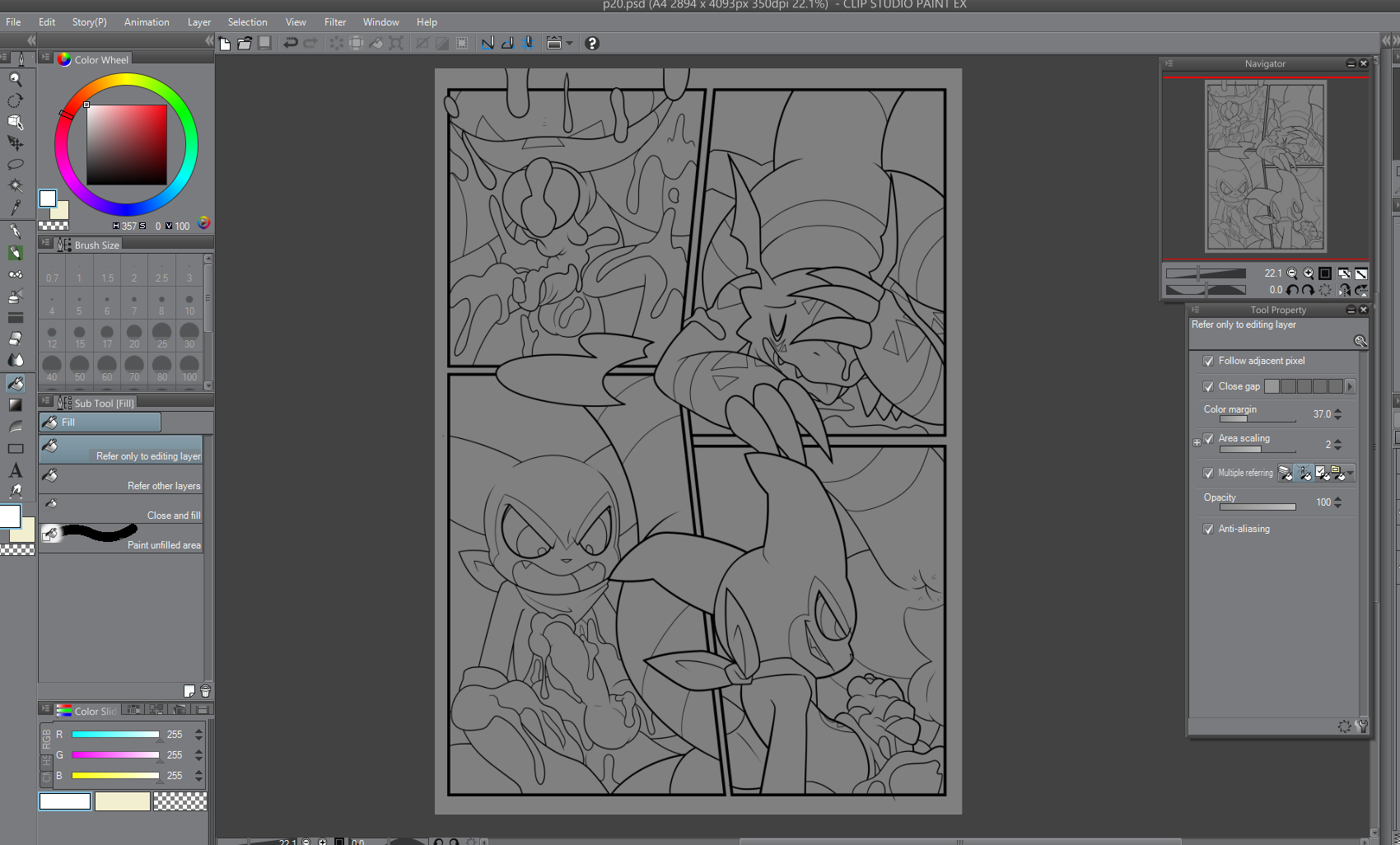This screenshot has height=845, width=1400.
Task: Click the Undo arrow in toolbar
Action: [290, 43]
